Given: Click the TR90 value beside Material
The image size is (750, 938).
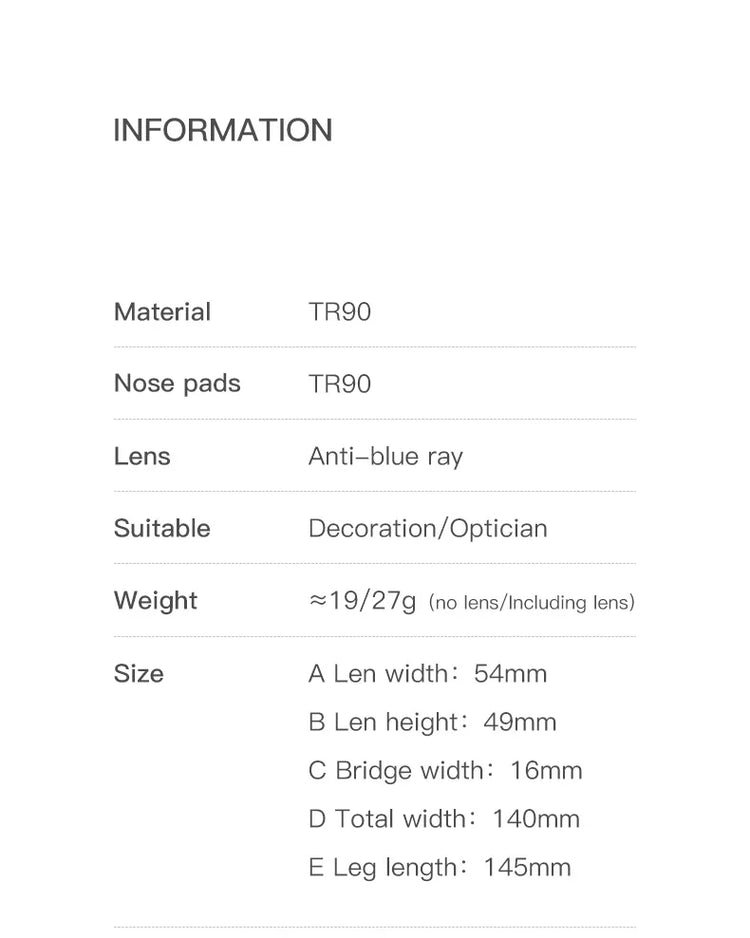Looking at the screenshot, I should (339, 312).
